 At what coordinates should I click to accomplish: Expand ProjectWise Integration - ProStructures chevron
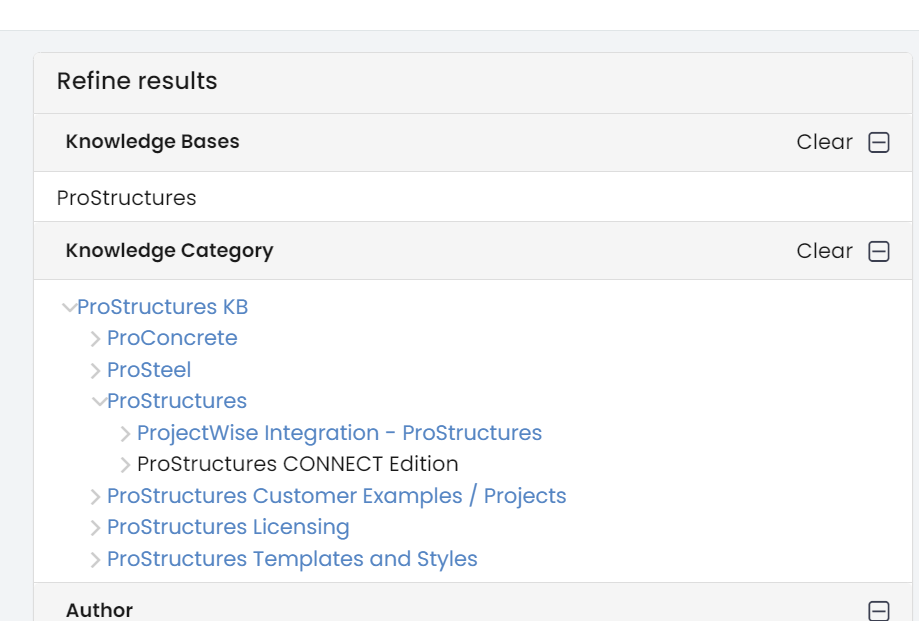tap(125, 432)
